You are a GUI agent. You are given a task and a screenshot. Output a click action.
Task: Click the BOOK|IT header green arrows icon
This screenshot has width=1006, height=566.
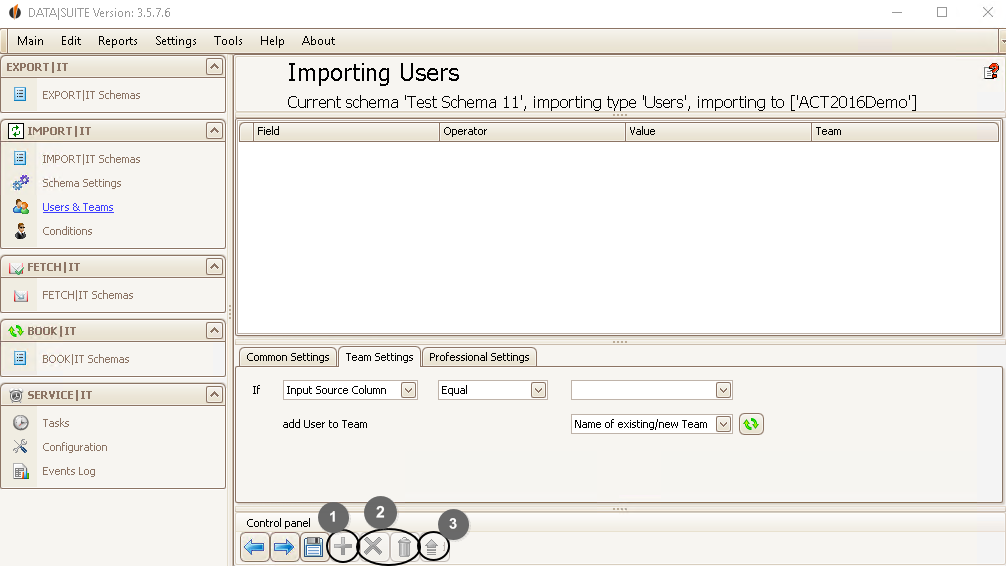point(16,331)
